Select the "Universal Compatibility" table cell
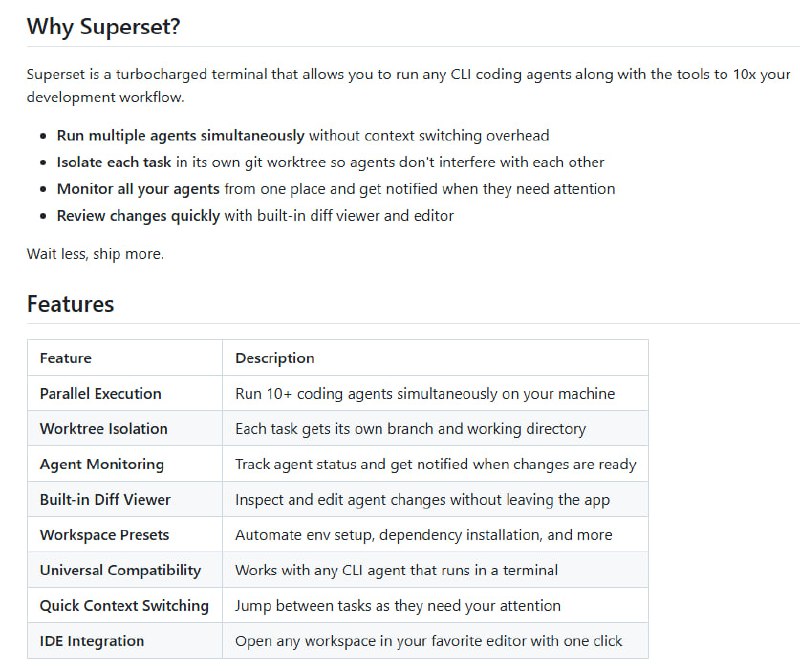This screenshot has height=671, width=800. tap(121, 570)
